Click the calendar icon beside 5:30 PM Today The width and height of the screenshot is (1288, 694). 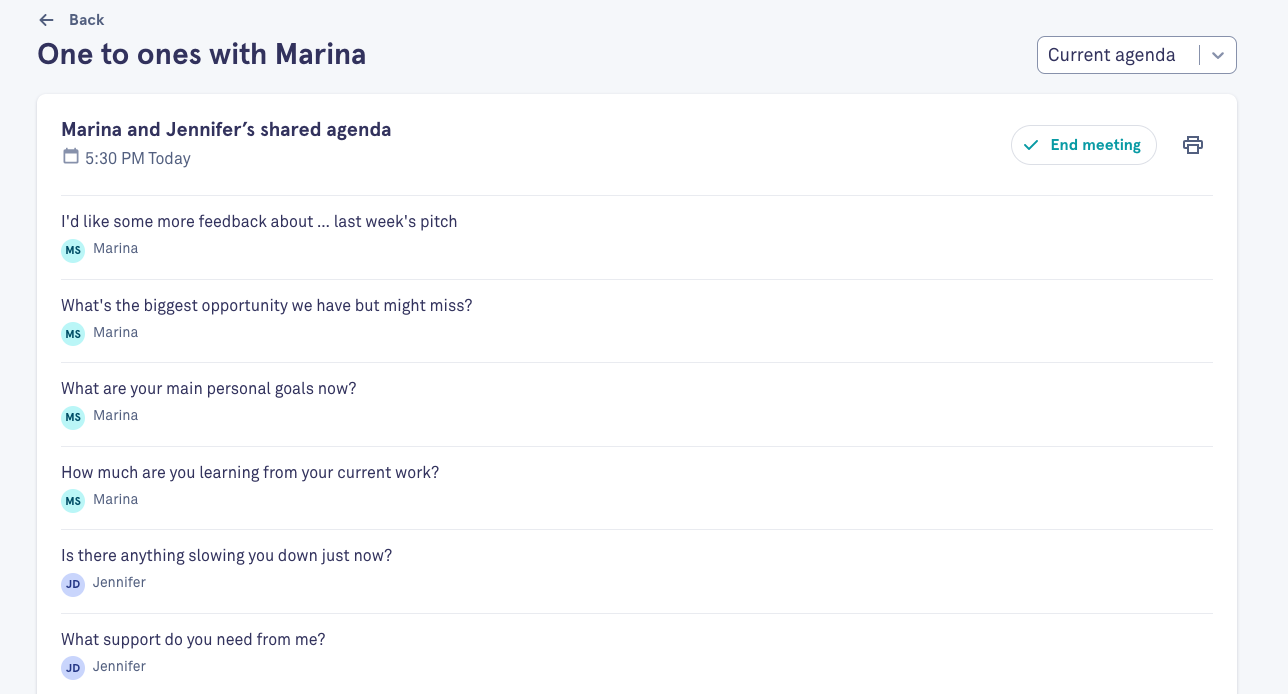click(x=70, y=156)
